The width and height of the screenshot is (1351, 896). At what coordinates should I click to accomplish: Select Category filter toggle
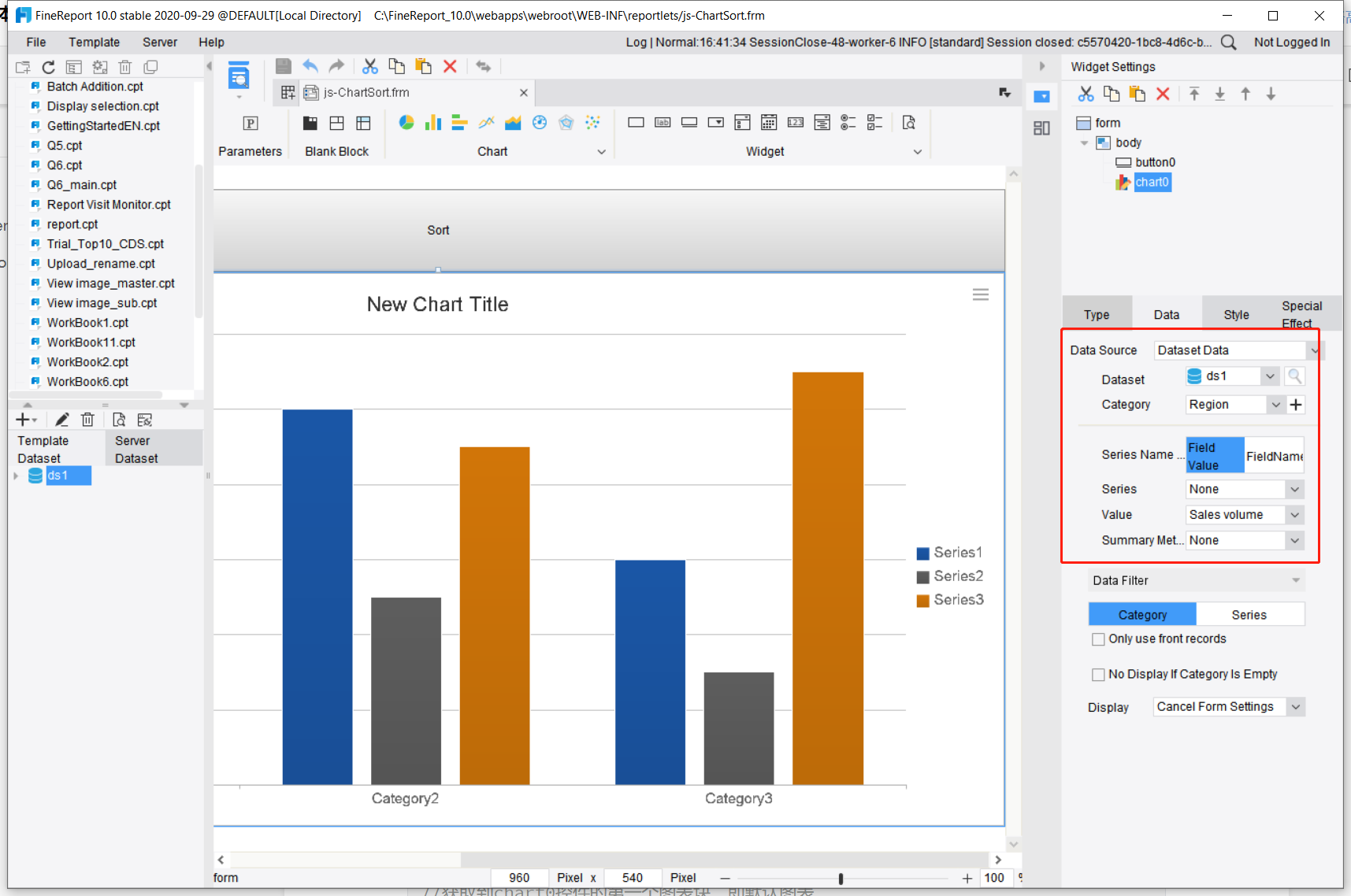tap(1142, 615)
